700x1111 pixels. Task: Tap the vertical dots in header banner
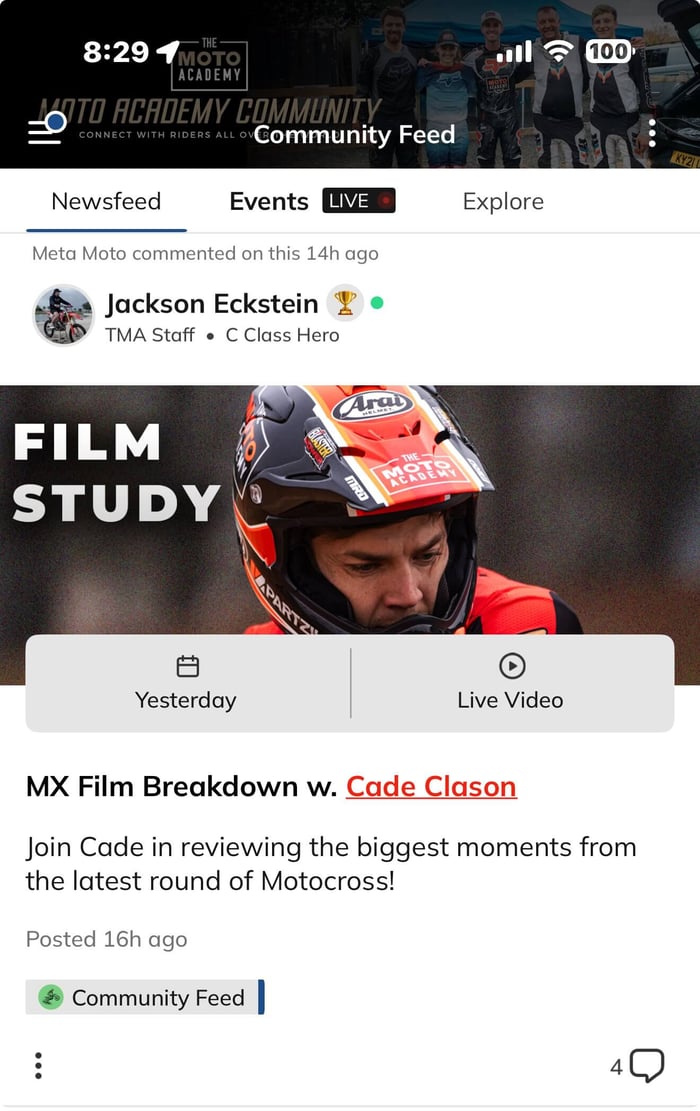click(x=652, y=133)
